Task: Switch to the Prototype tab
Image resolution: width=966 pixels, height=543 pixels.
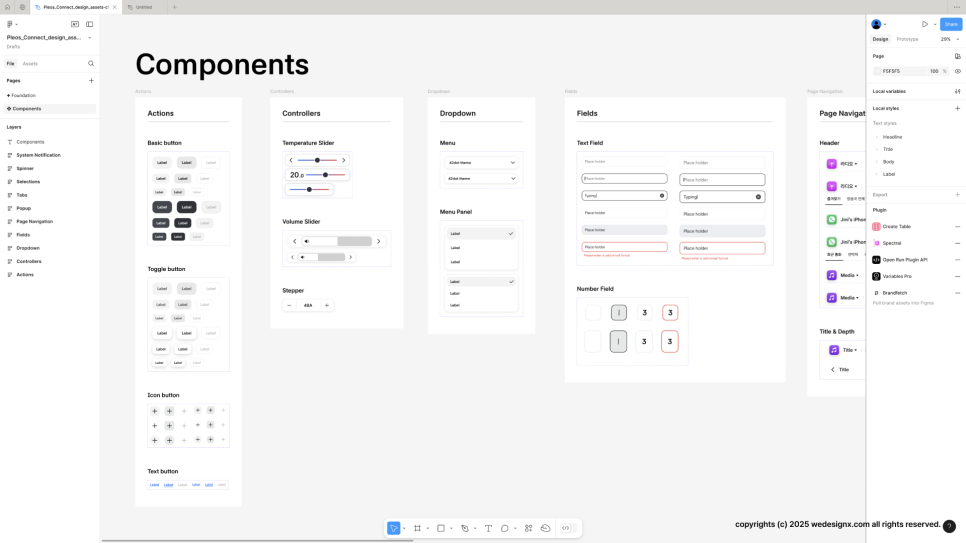Action: (907, 39)
